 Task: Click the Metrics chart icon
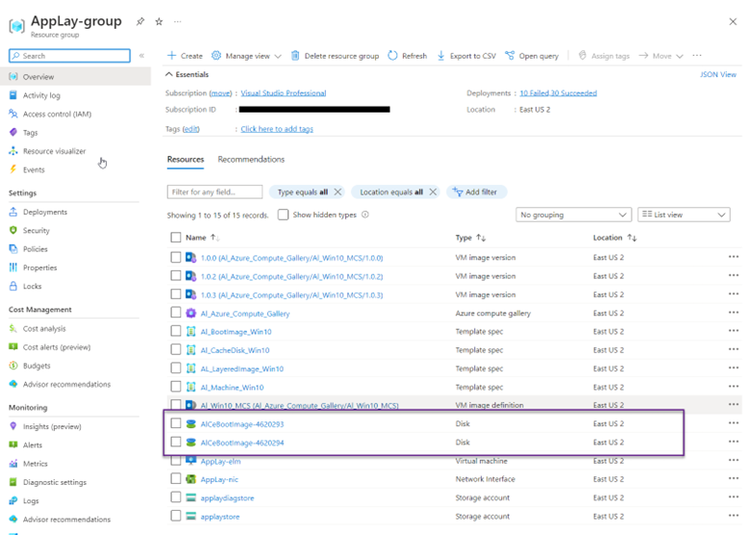point(13,463)
